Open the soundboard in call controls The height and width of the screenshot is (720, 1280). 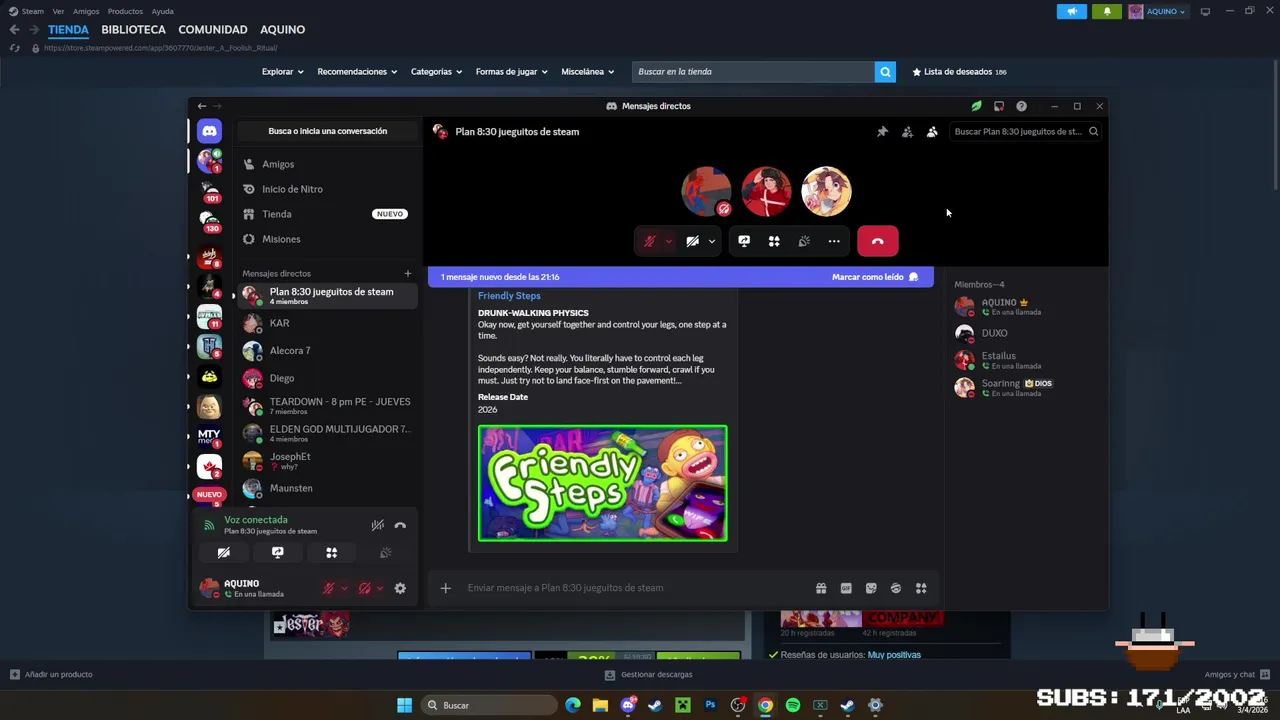(804, 241)
